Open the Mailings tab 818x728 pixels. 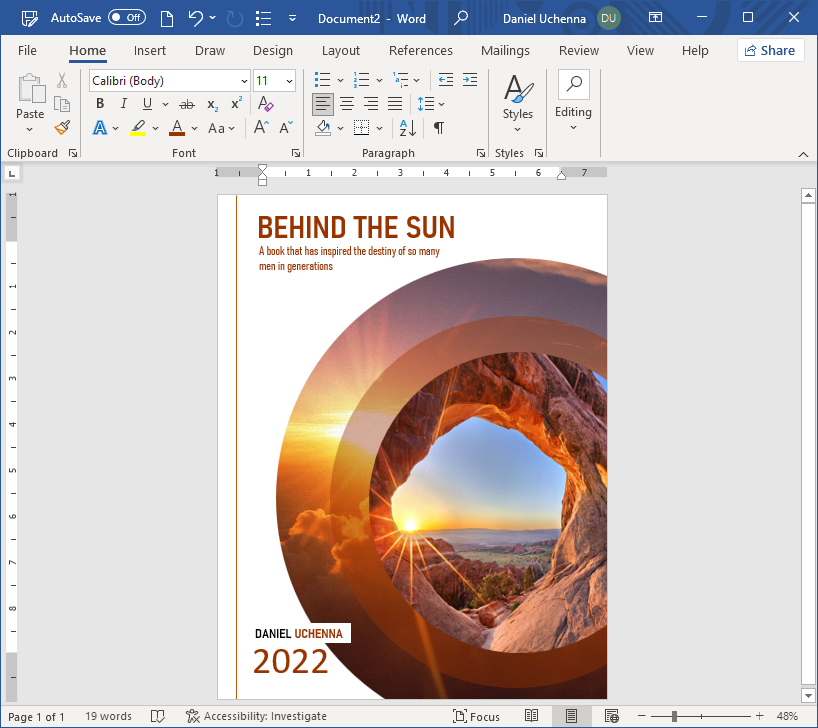(505, 50)
